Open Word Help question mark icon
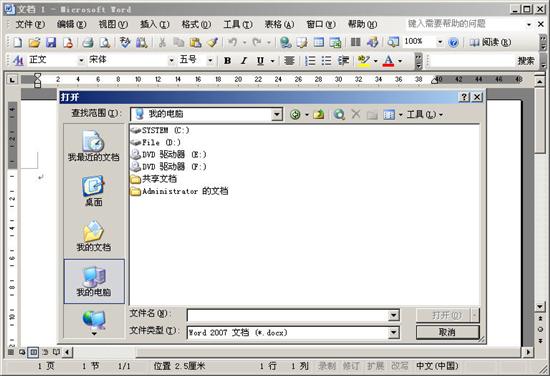Screen dimensions: 550x376 click(453, 42)
